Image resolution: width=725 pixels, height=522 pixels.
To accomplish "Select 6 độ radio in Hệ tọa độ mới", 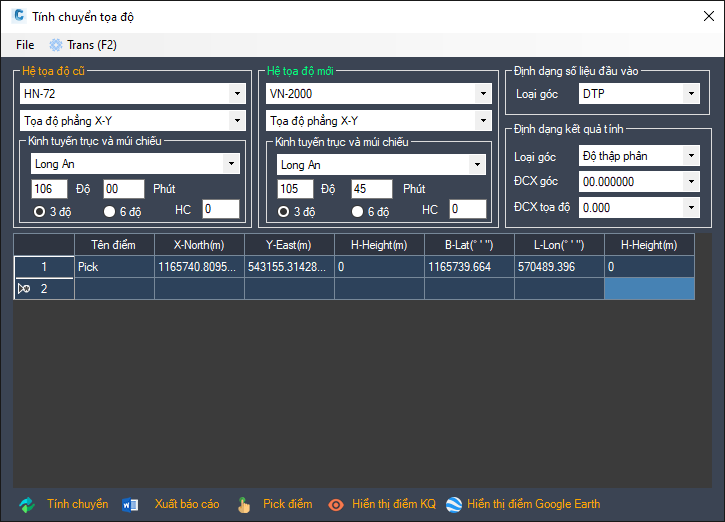I will click(x=357, y=211).
